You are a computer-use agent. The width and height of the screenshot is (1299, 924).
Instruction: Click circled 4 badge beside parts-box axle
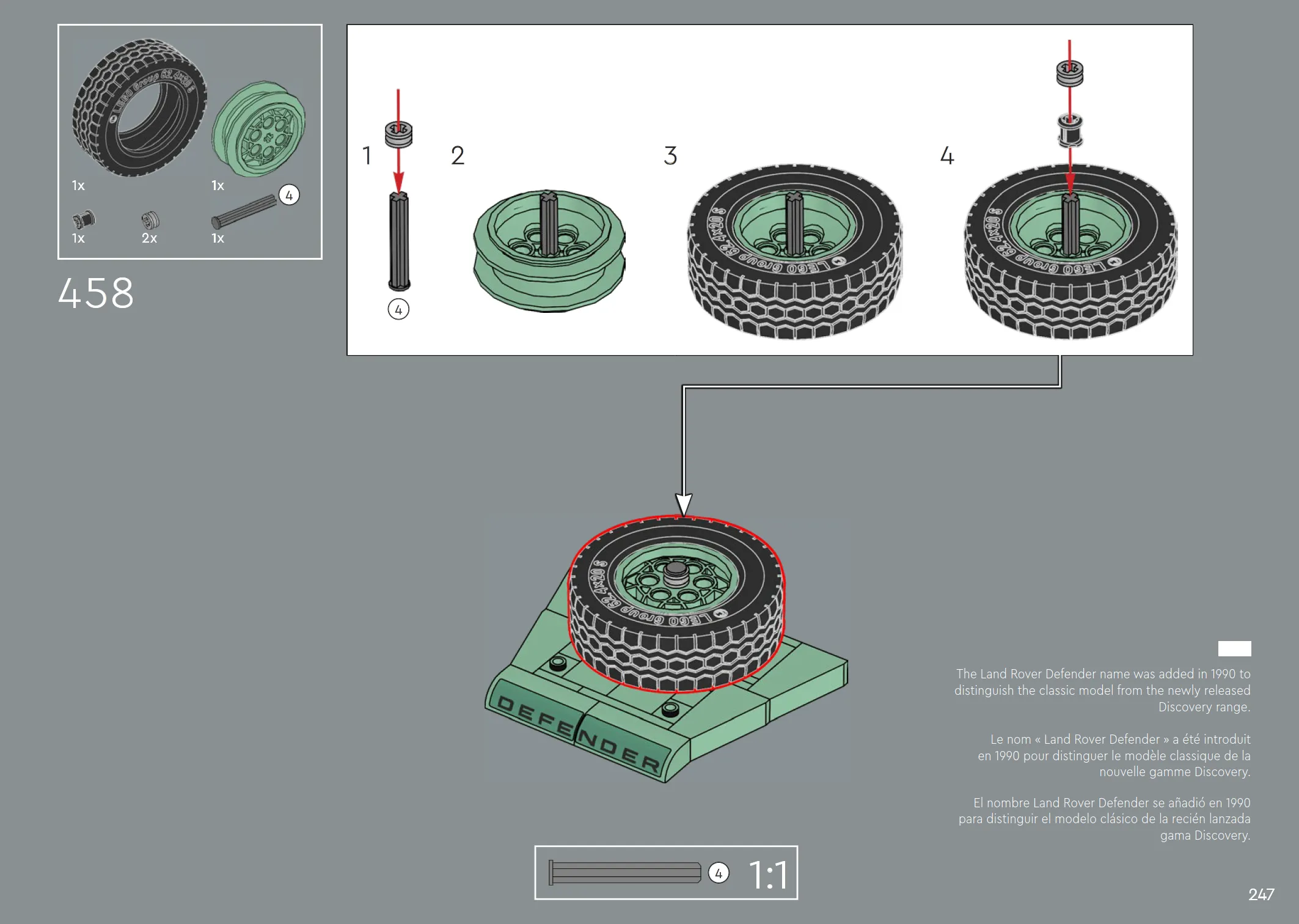[x=289, y=196]
